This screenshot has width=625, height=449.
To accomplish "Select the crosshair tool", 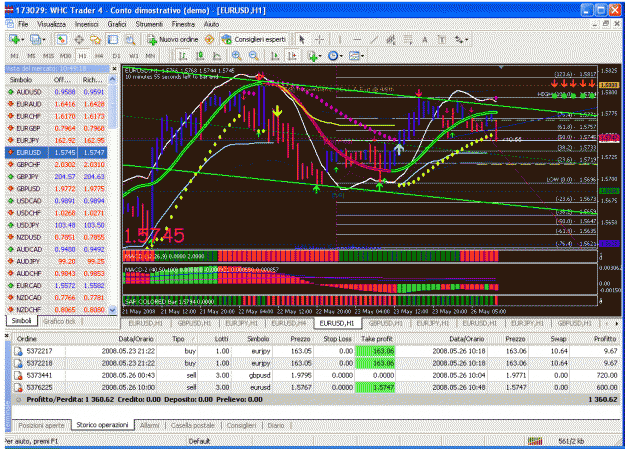I will (319, 39).
